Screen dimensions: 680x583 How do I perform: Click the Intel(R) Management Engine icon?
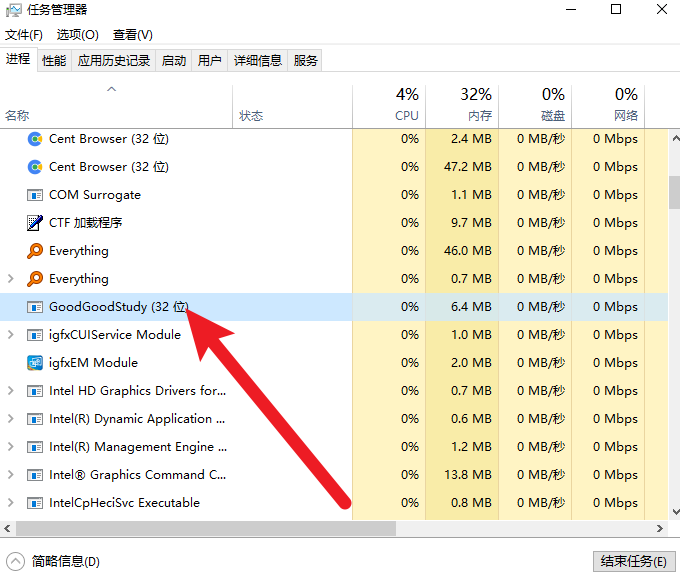coord(35,447)
